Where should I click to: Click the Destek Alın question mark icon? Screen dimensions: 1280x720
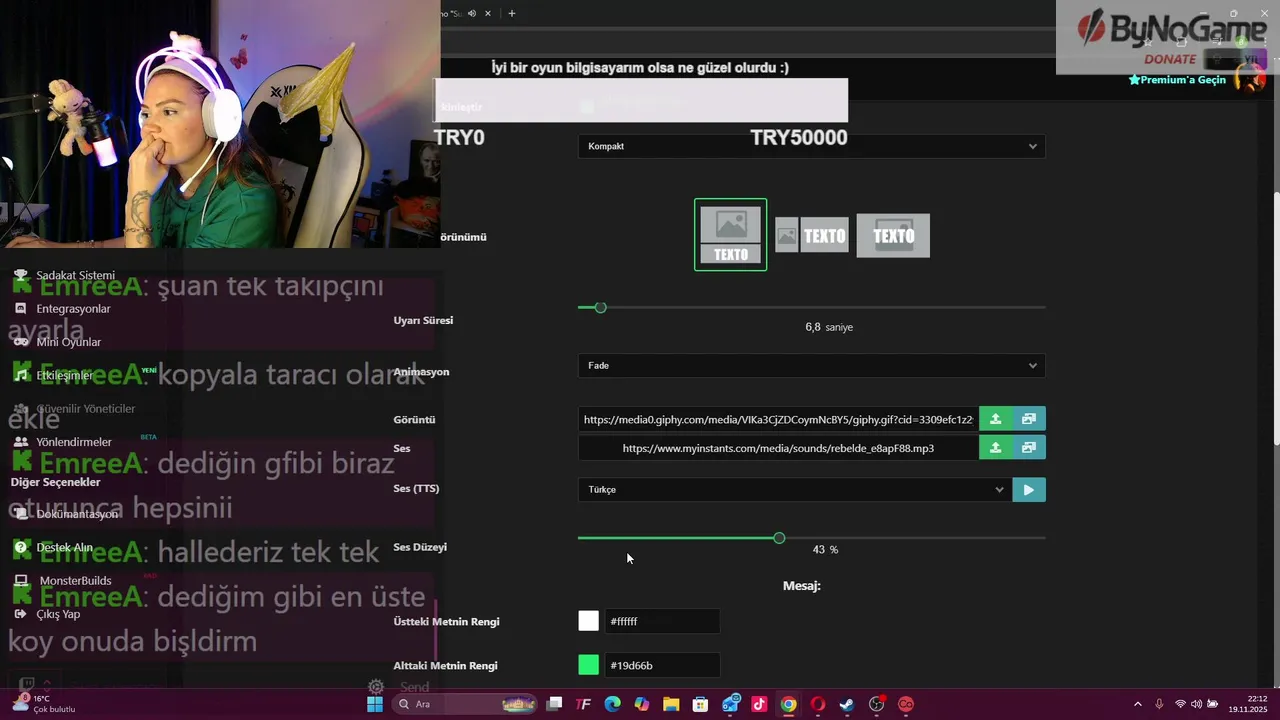coord(21,547)
